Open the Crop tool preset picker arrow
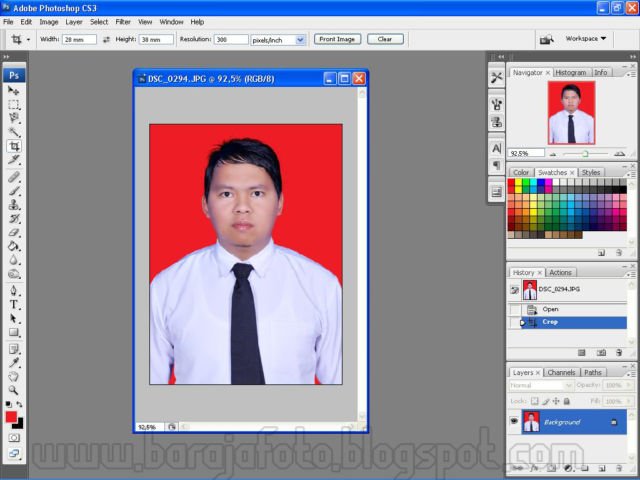 pyautogui.click(x=28, y=40)
